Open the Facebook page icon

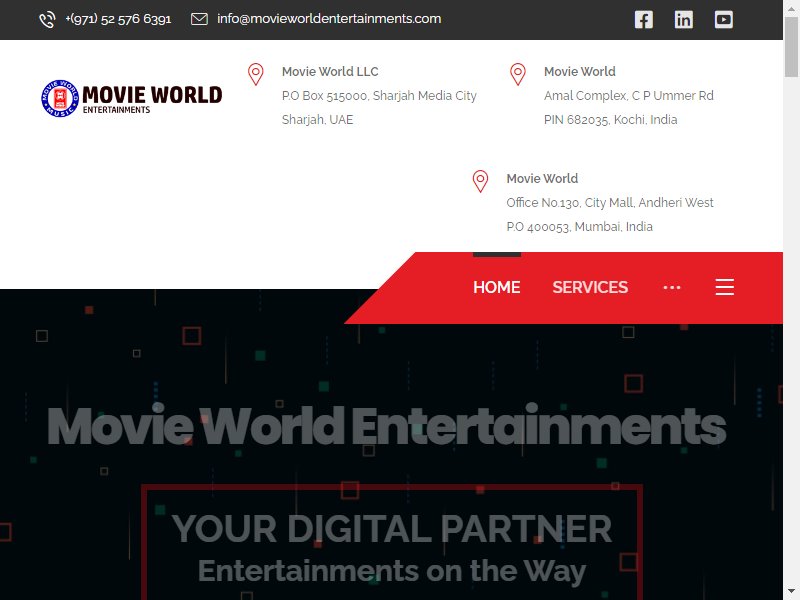pyautogui.click(x=644, y=20)
